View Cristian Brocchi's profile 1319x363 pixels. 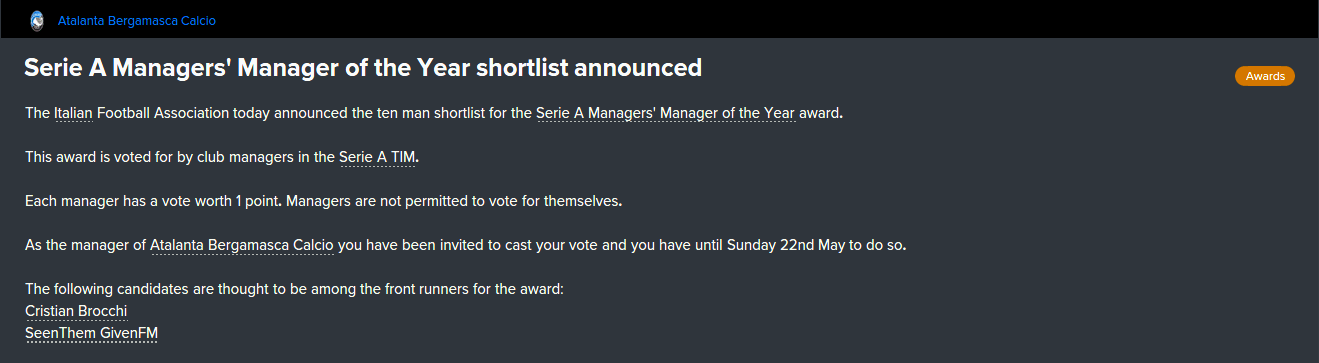coord(76,311)
